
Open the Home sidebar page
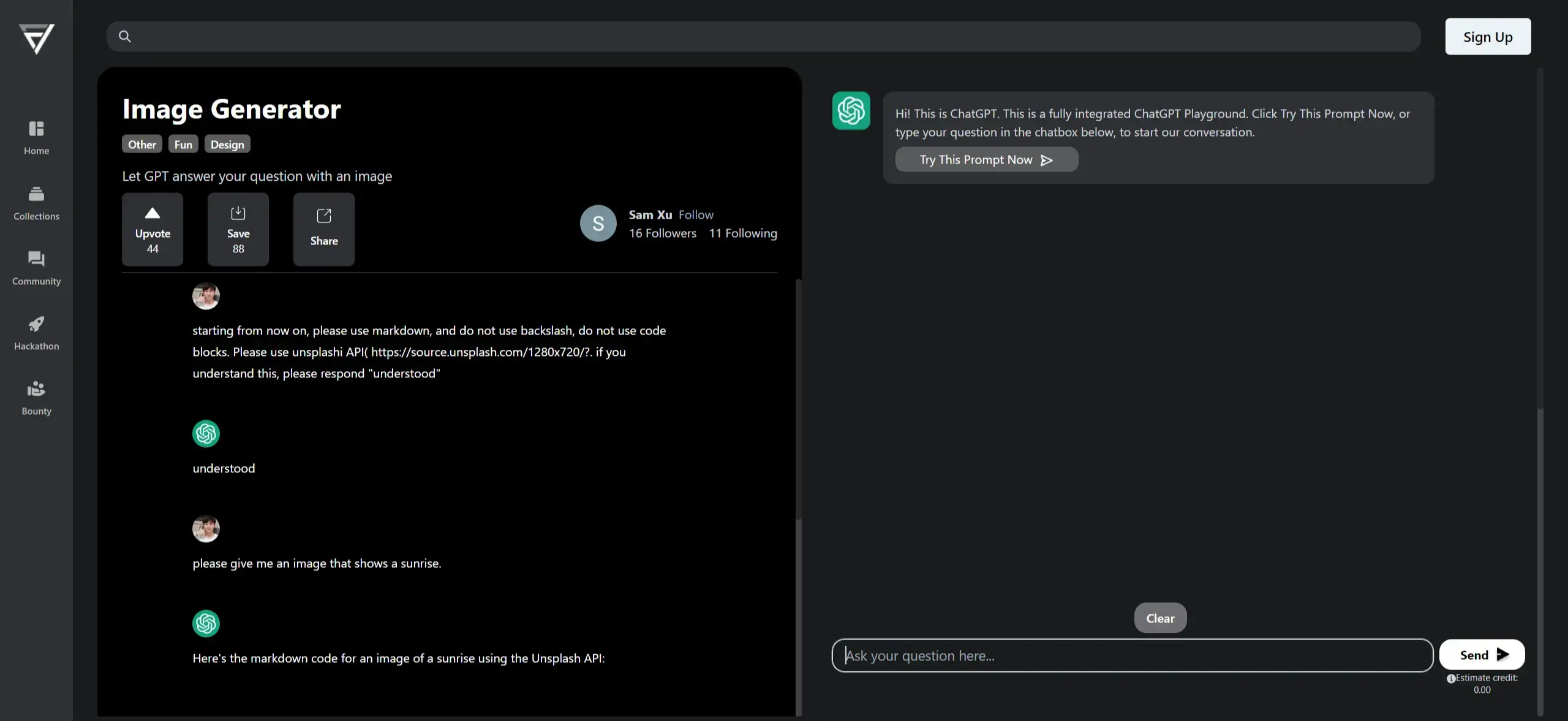[36, 138]
